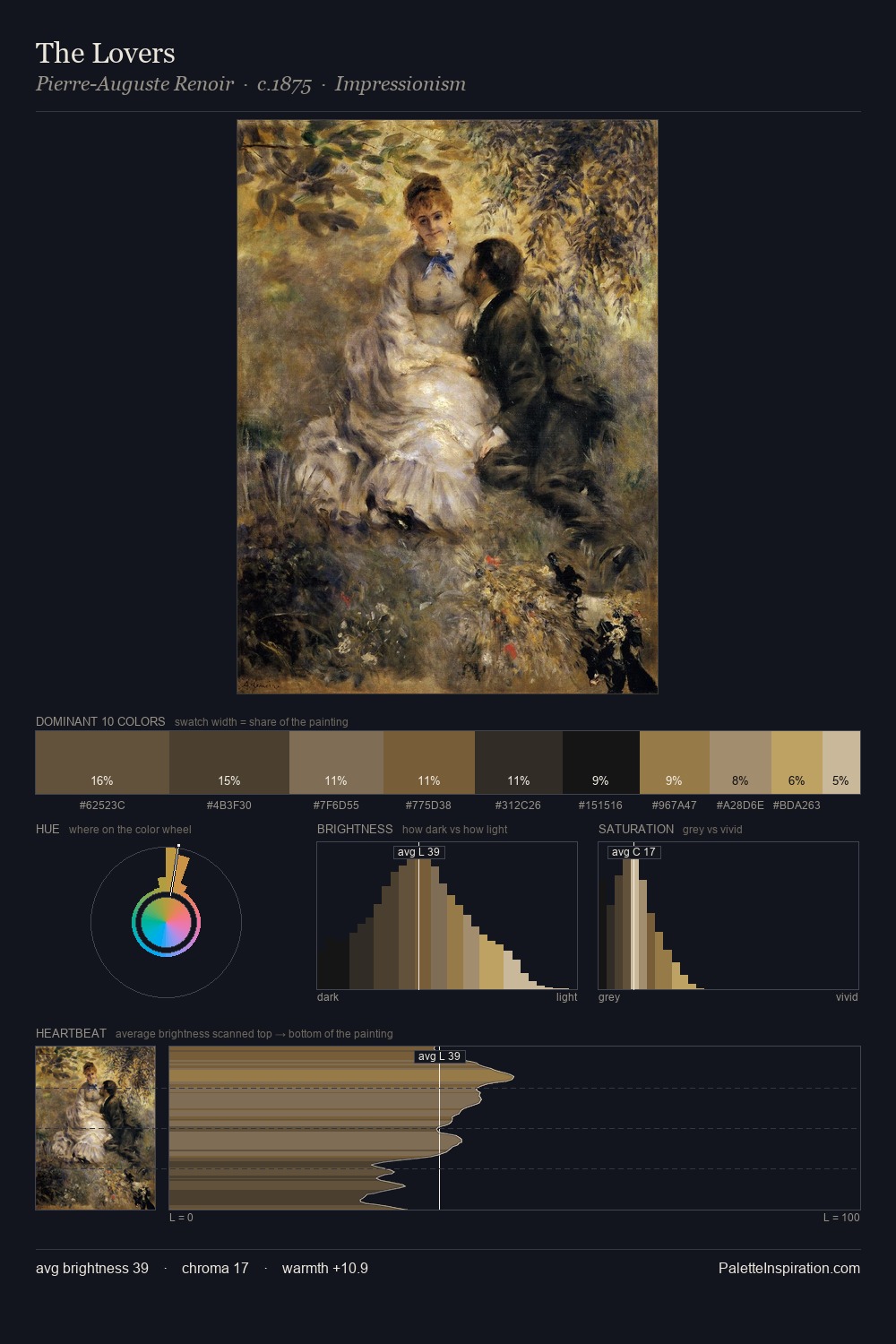Pick the #7F6D55 palette swatch

[x=336, y=762]
